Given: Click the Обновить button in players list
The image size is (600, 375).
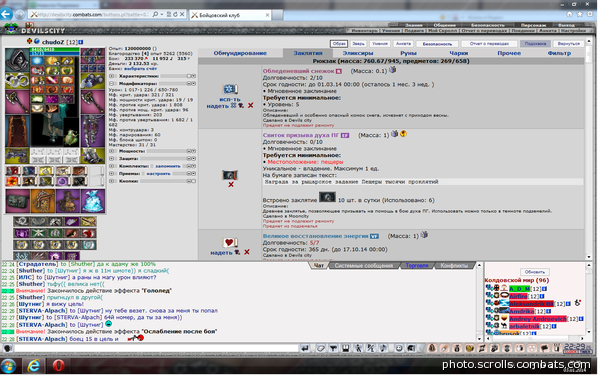Looking at the screenshot, I should point(536,272).
